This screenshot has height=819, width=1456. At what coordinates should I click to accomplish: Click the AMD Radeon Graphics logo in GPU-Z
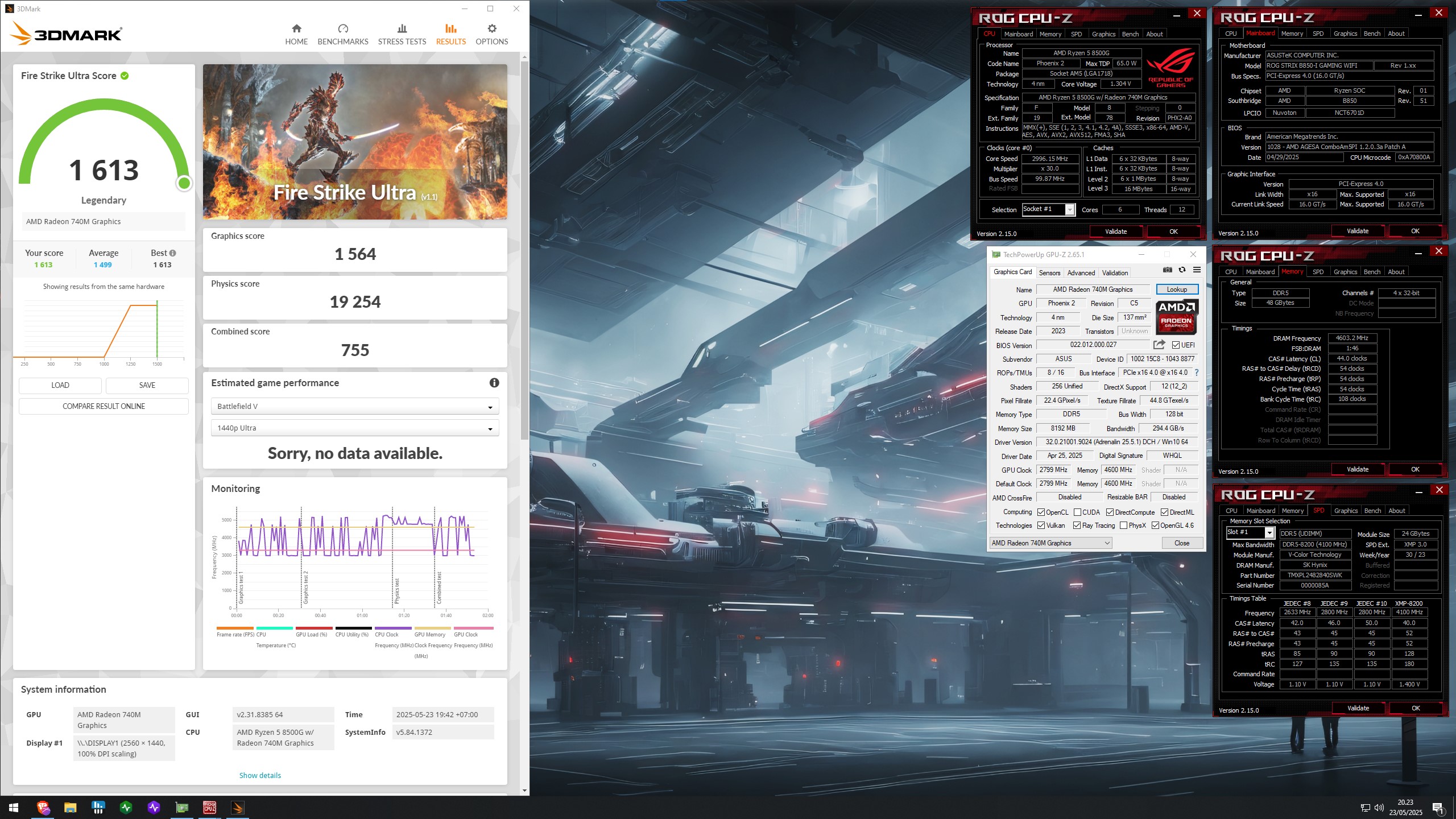[x=1177, y=317]
